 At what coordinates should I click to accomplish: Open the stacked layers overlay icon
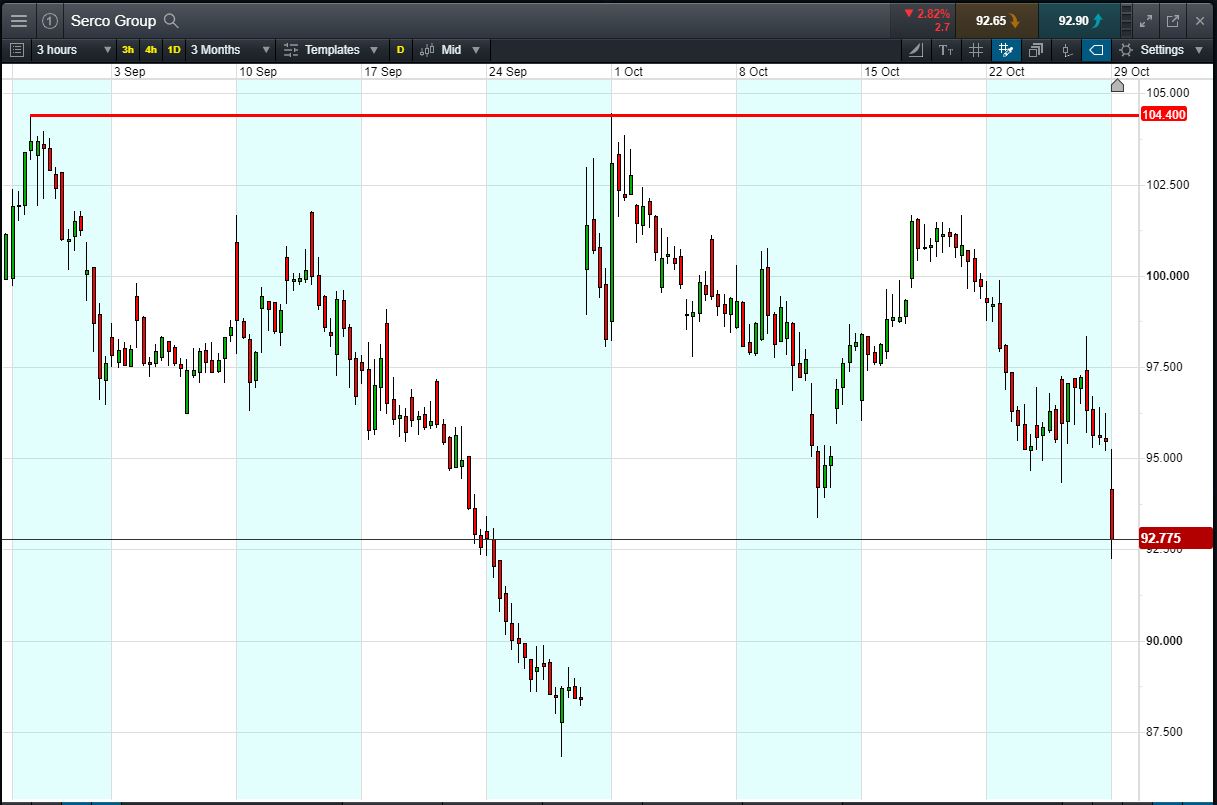click(1036, 49)
